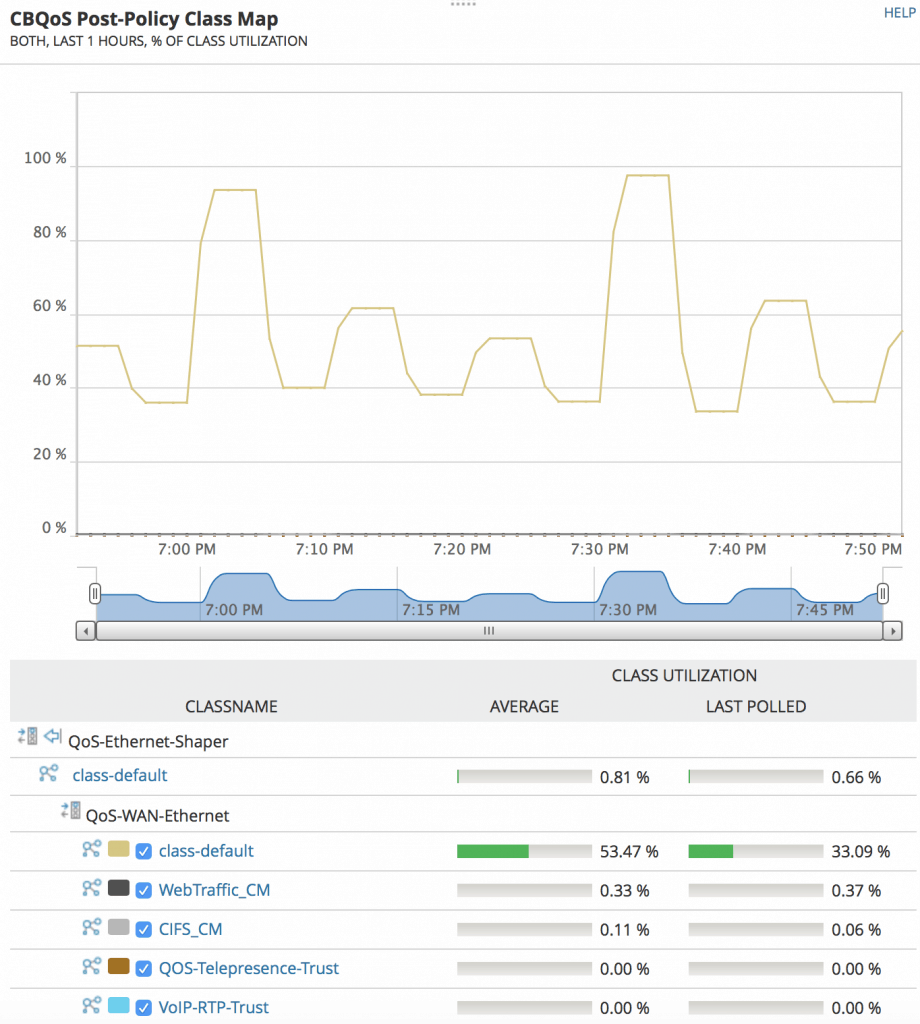The image size is (920, 1024).
Task: Disable the VoIP-RTP-Trust checkbox
Action: click(143, 1007)
